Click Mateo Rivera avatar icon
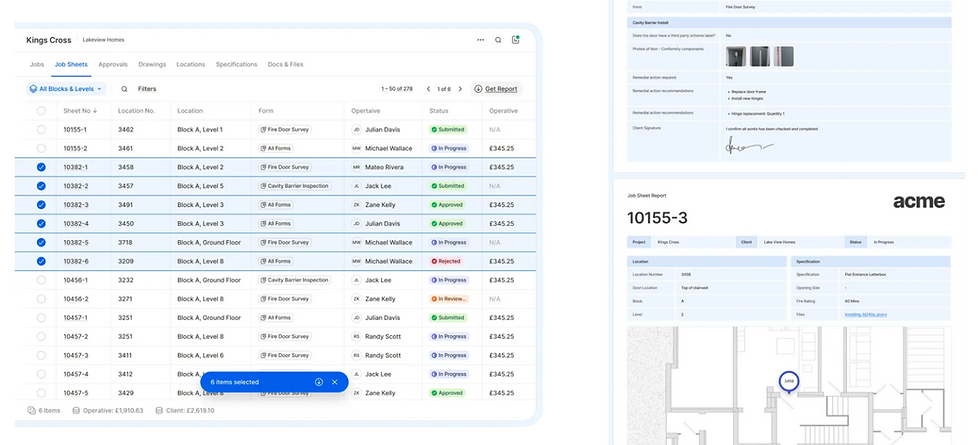The width and height of the screenshot is (980, 445). [356, 167]
